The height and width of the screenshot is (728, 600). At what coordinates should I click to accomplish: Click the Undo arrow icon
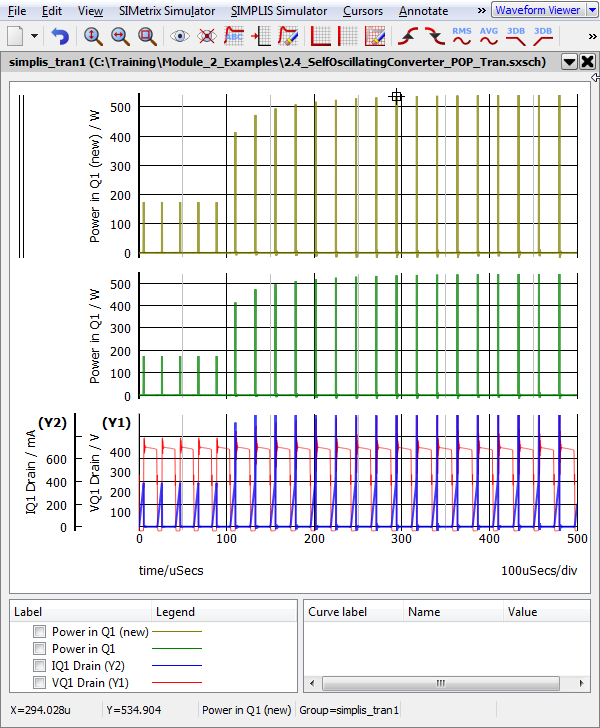[x=60, y=37]
